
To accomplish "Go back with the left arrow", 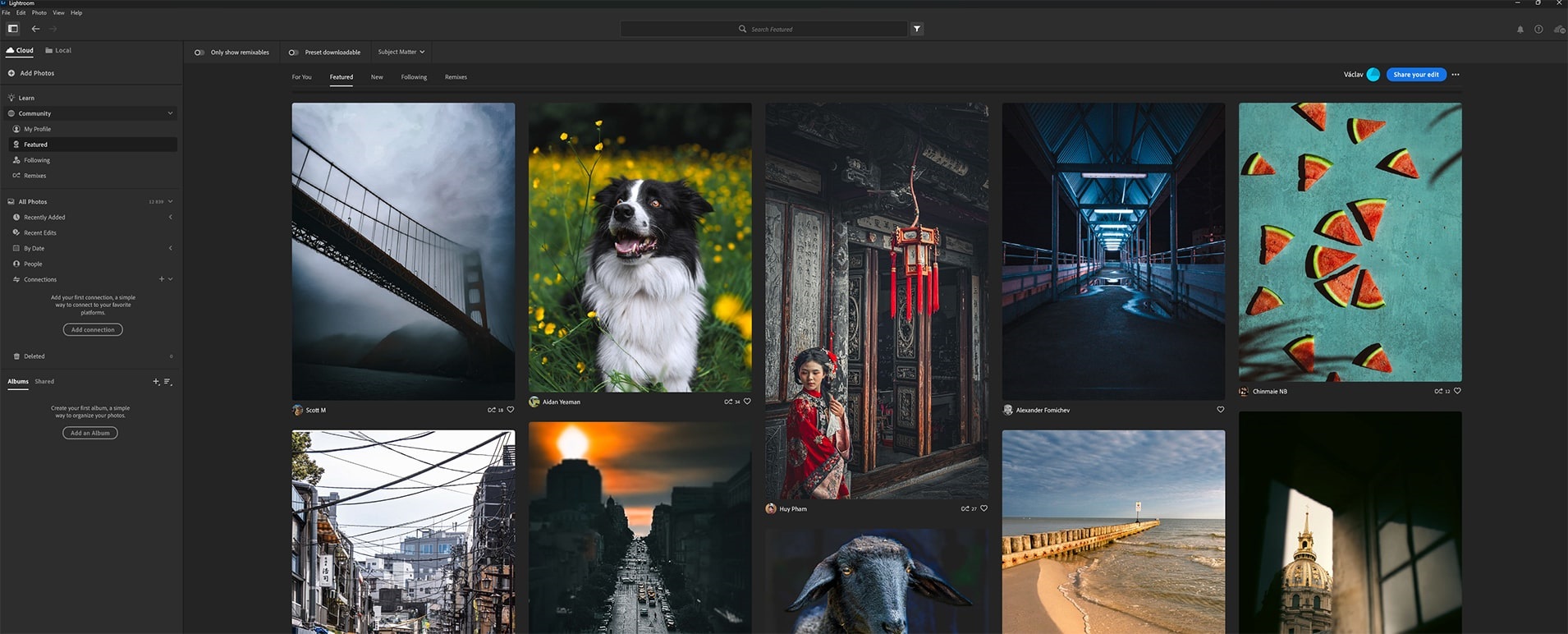I will tap(35, 29).
